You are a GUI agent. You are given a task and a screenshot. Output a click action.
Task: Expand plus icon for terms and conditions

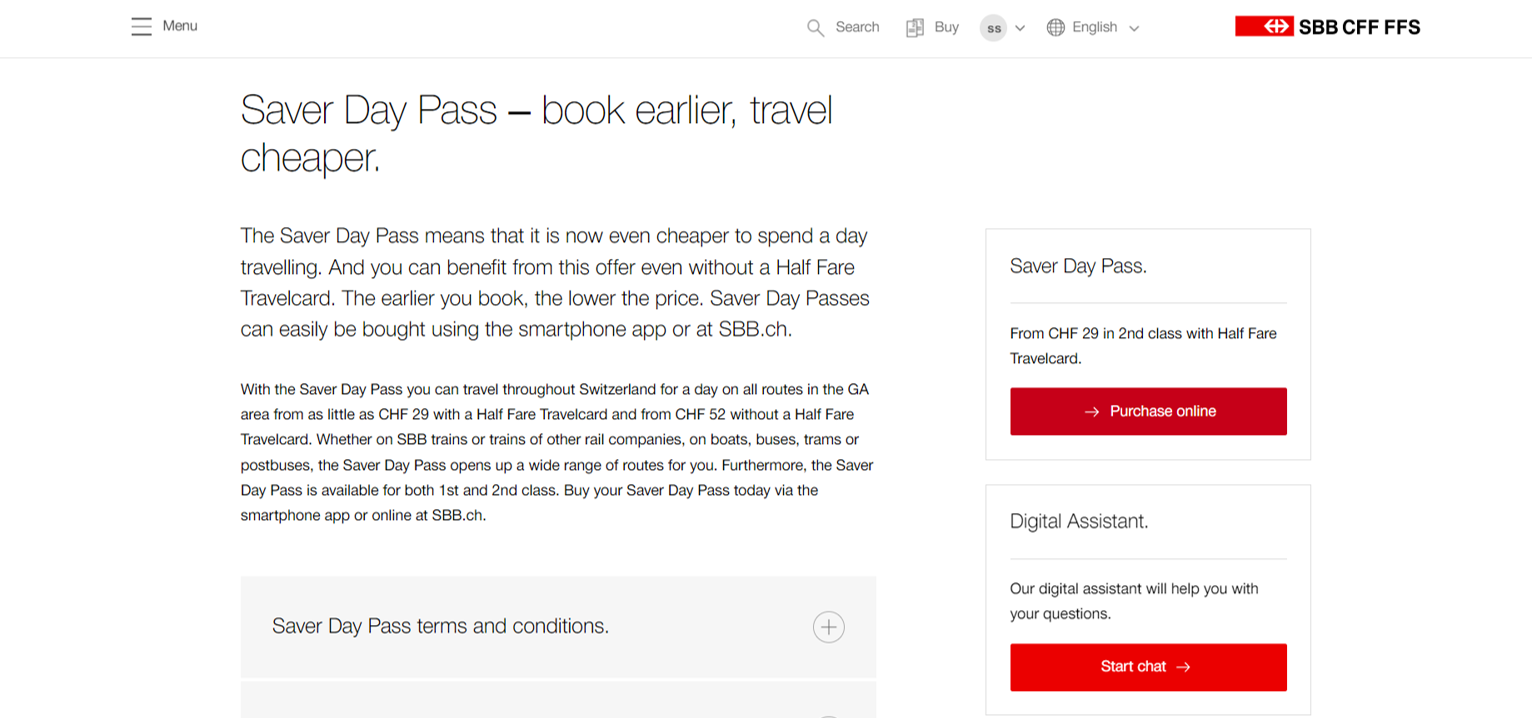pos(828,627)
